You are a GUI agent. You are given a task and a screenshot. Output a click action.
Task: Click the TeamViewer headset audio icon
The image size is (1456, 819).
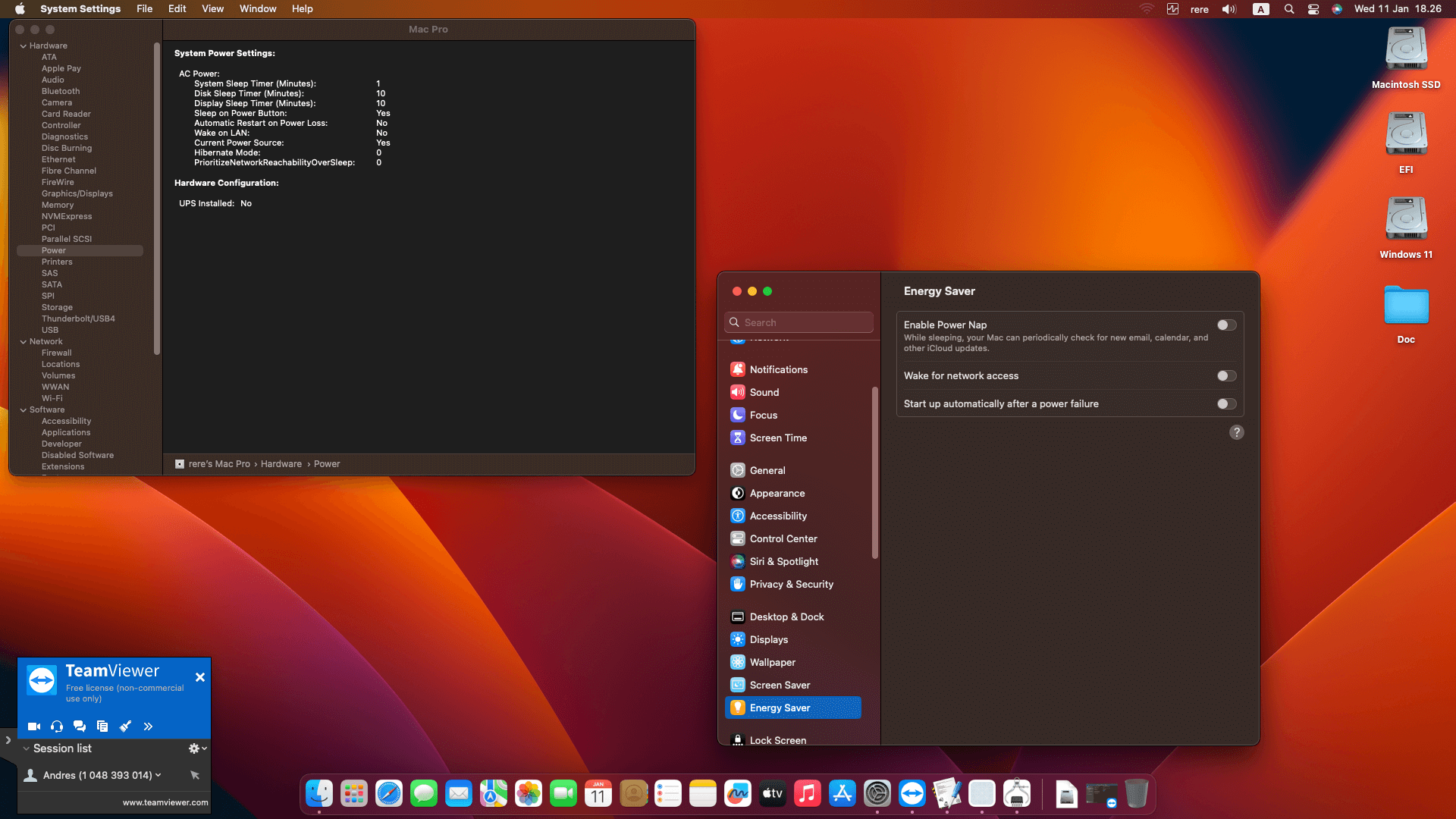(x=57, y=726)
